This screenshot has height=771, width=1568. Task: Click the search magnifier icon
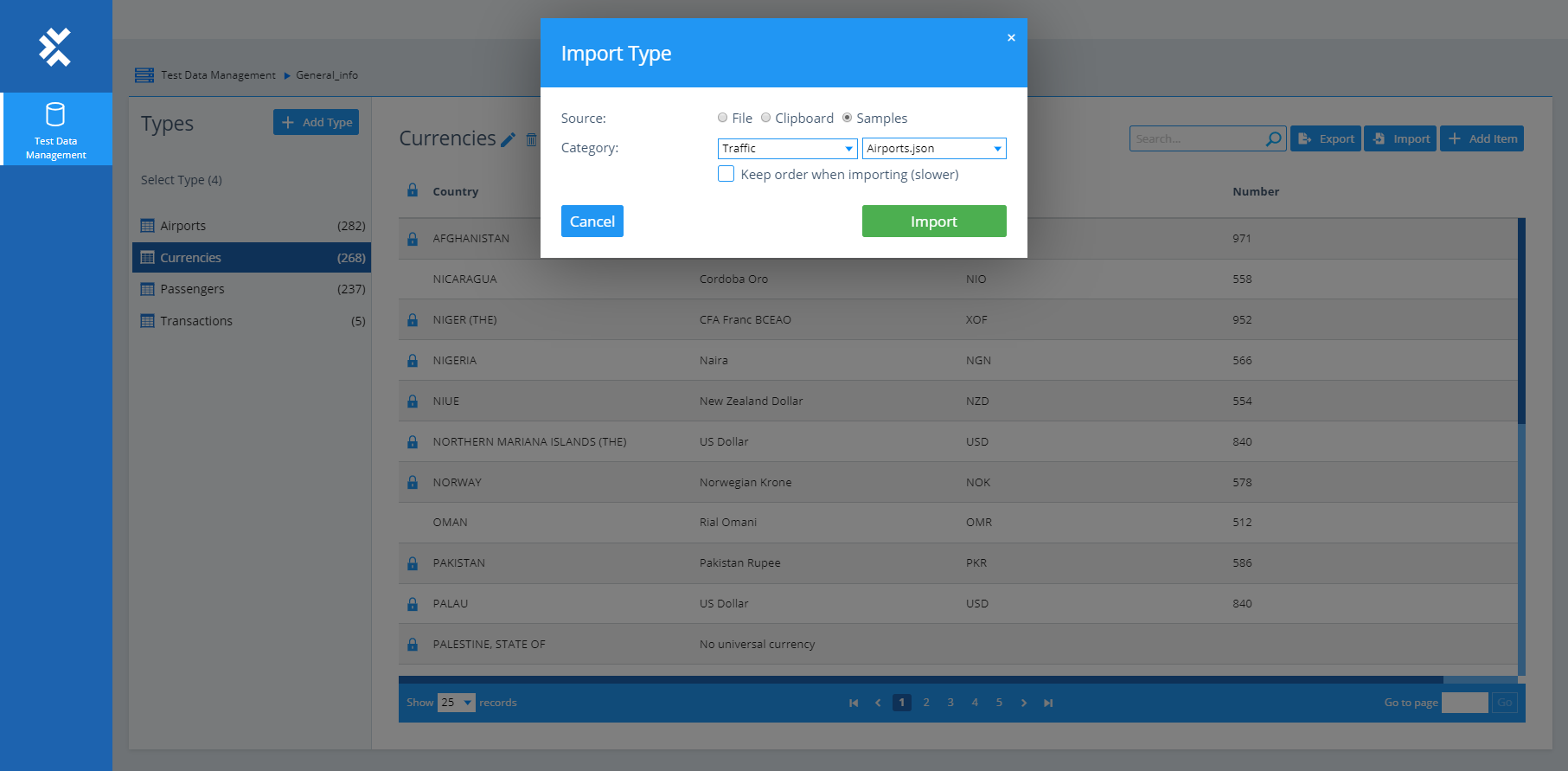[1273, 138]
